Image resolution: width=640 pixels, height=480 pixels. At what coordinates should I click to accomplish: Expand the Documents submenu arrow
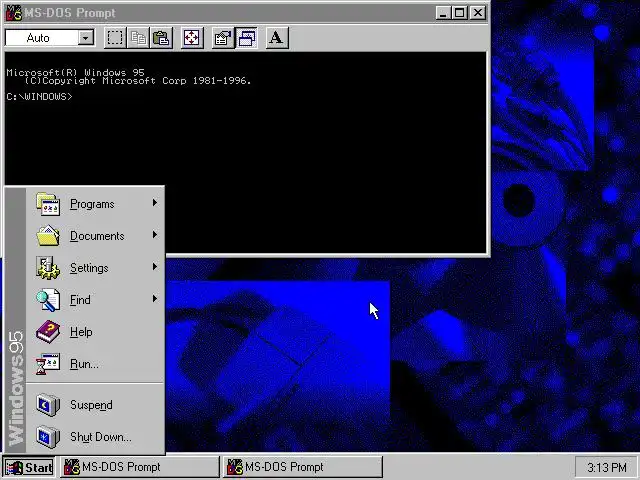click(155, 235)
